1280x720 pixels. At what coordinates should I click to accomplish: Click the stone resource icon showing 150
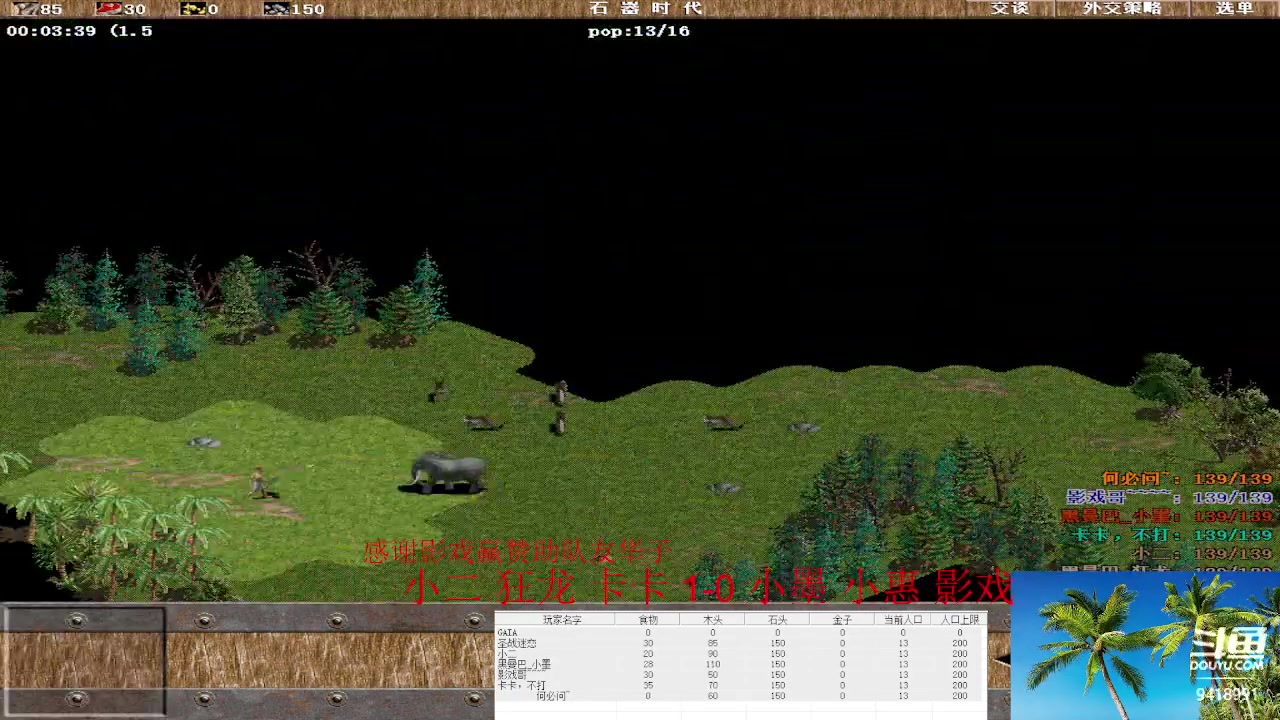[x=277, y=9]
